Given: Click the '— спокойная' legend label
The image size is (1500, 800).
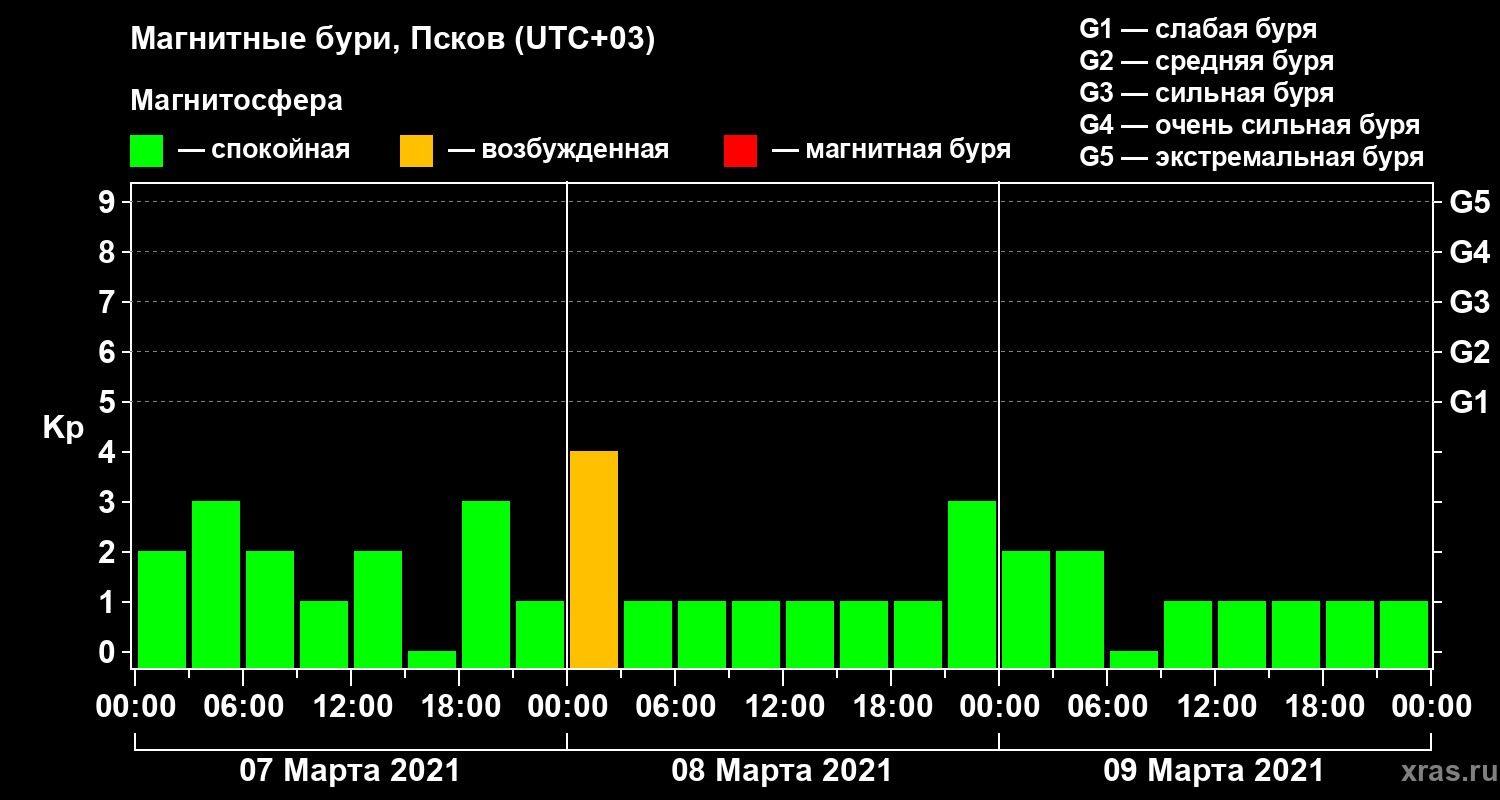Looking at the screenshot, I should 264,151.
